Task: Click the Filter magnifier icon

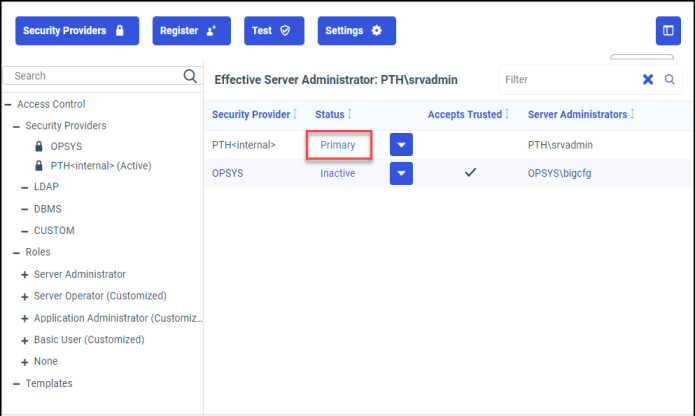Action: [x=669, y=80]
